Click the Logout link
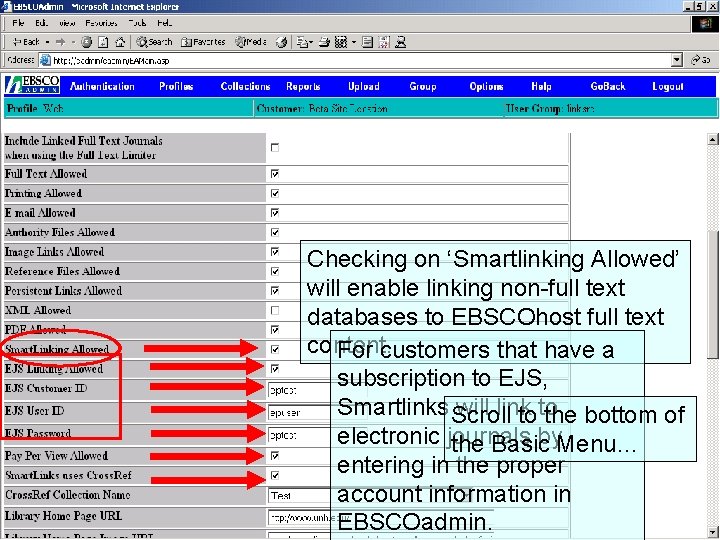Screen dimensions: 720x540 [x=668, y=86]
